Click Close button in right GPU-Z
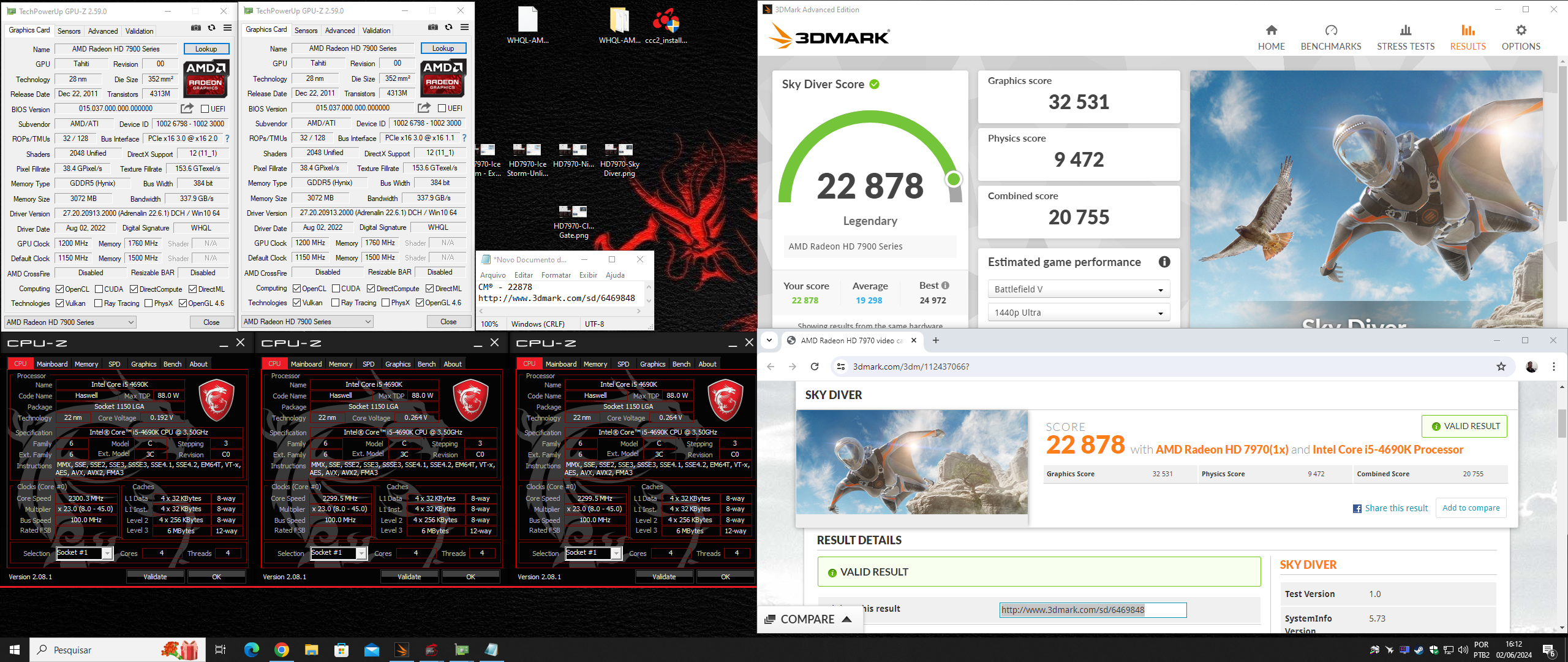Viewport: 1568px width, 662px height. tap(448, 322)
